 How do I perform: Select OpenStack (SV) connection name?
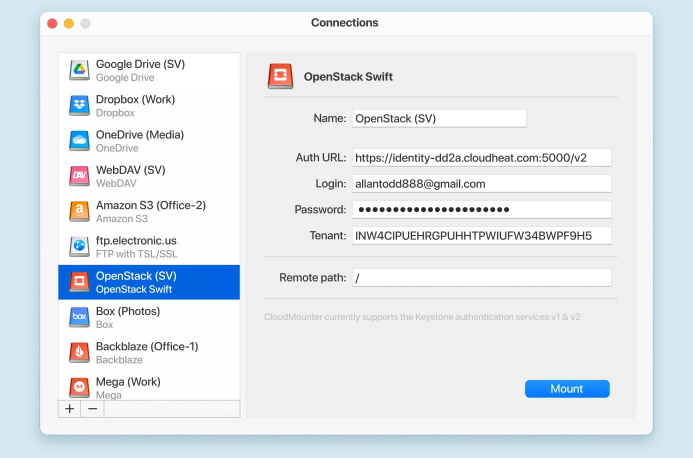136,276
